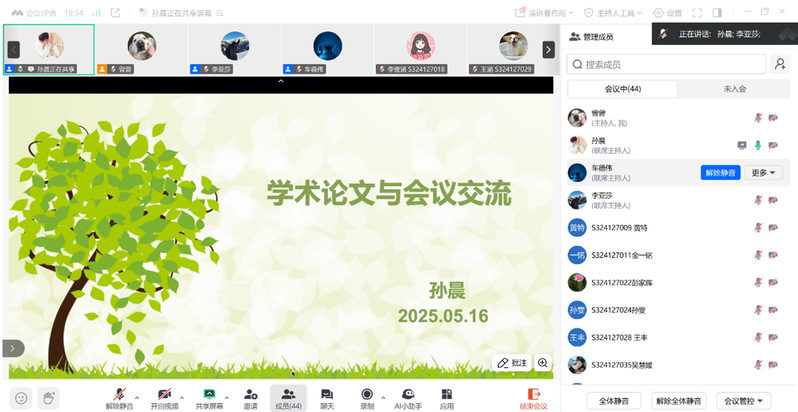This screenshot has width=798, height=412.
Task: Click the raise hand icon
Action: pos(47,397)
